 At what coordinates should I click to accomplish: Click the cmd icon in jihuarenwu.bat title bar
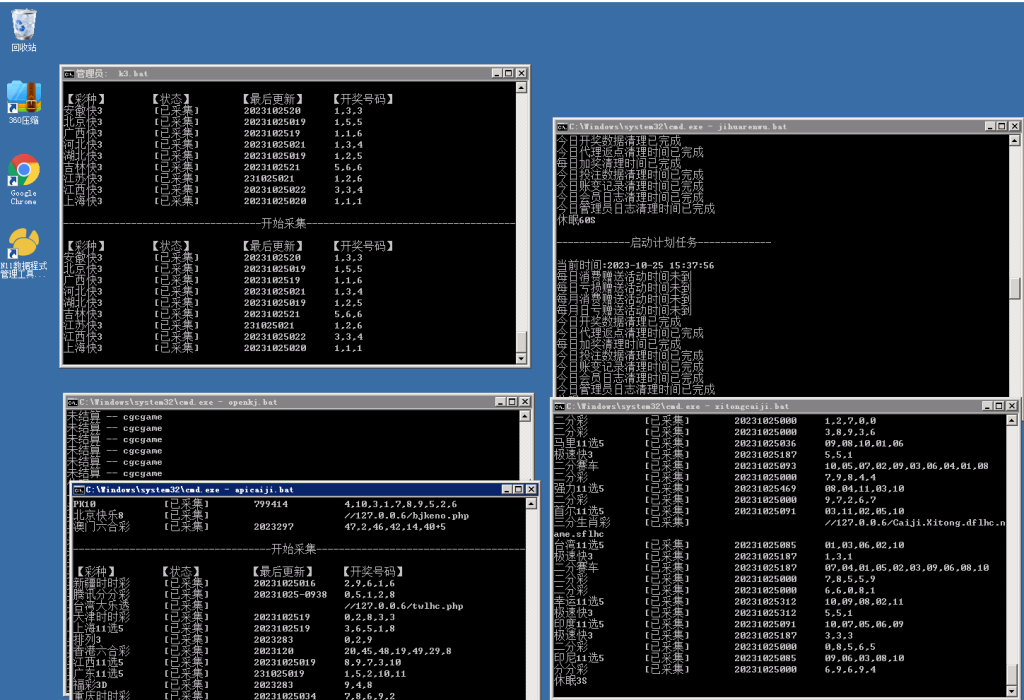click(562, 127)
